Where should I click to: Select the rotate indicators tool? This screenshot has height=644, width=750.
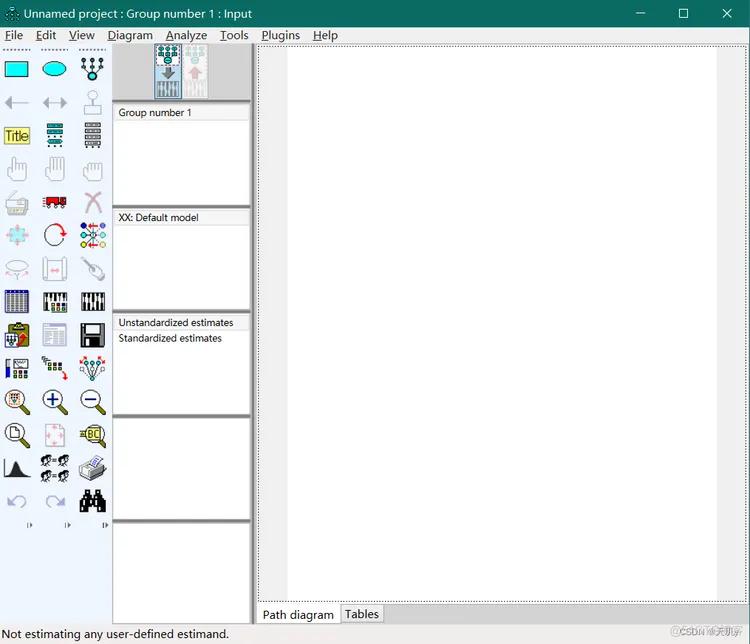(x=55, y=235)
